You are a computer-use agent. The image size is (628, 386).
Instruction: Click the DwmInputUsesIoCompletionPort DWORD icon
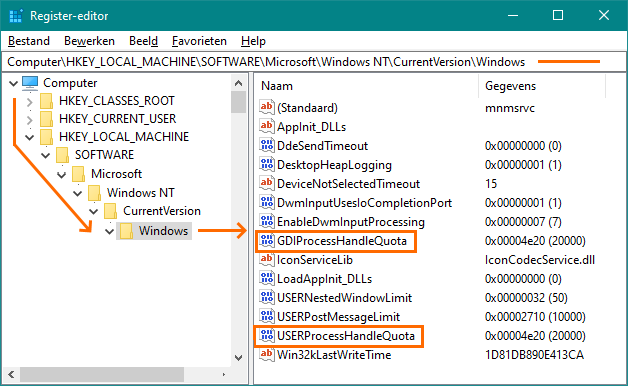click(267, 202)
